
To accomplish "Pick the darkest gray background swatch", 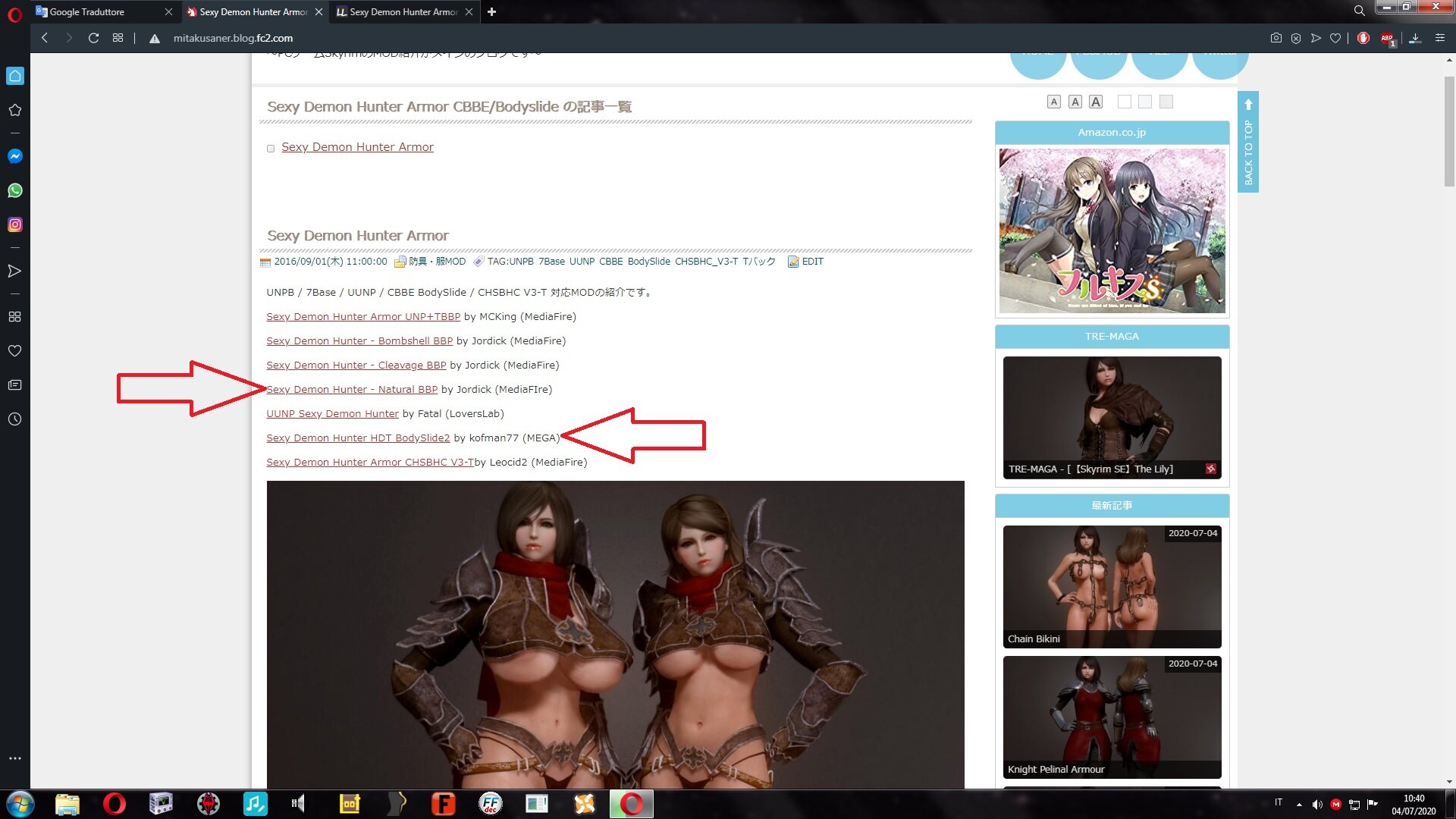I will [x=1166, y=102].
